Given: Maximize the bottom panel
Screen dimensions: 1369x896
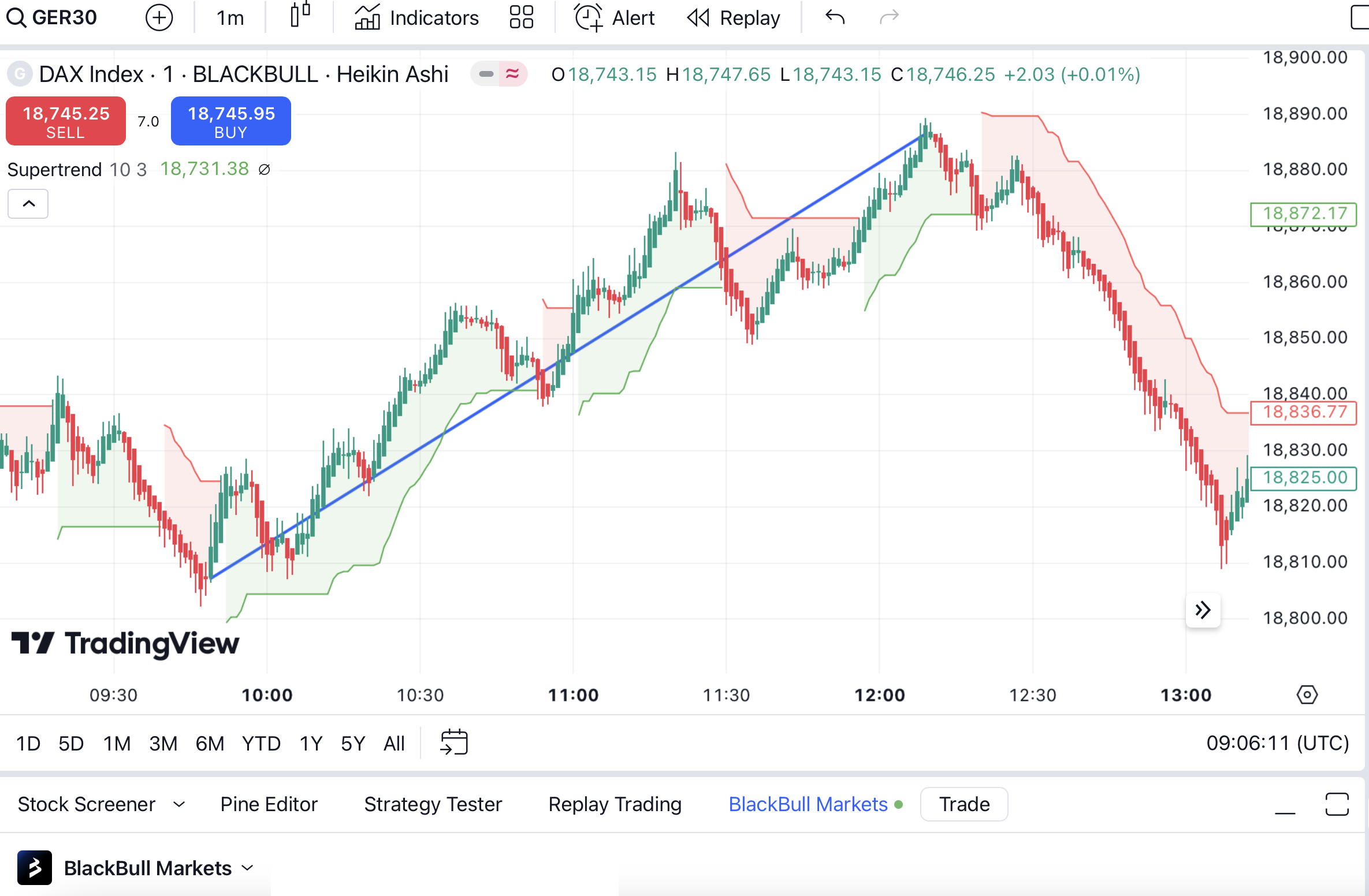Looking at the screenshot, I should (1337, 804).
